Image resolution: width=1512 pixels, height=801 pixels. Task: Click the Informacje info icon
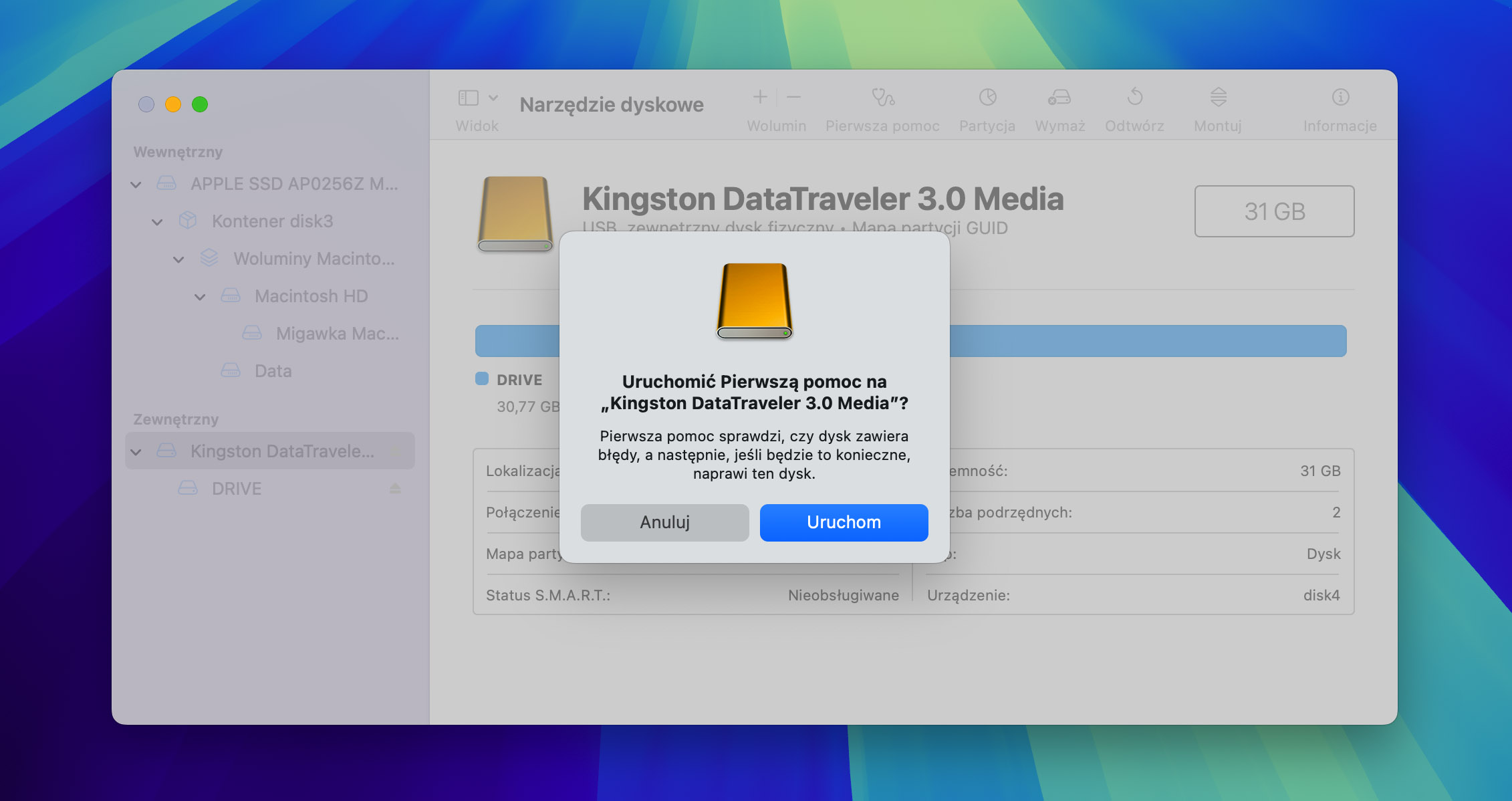(1340, 98)
